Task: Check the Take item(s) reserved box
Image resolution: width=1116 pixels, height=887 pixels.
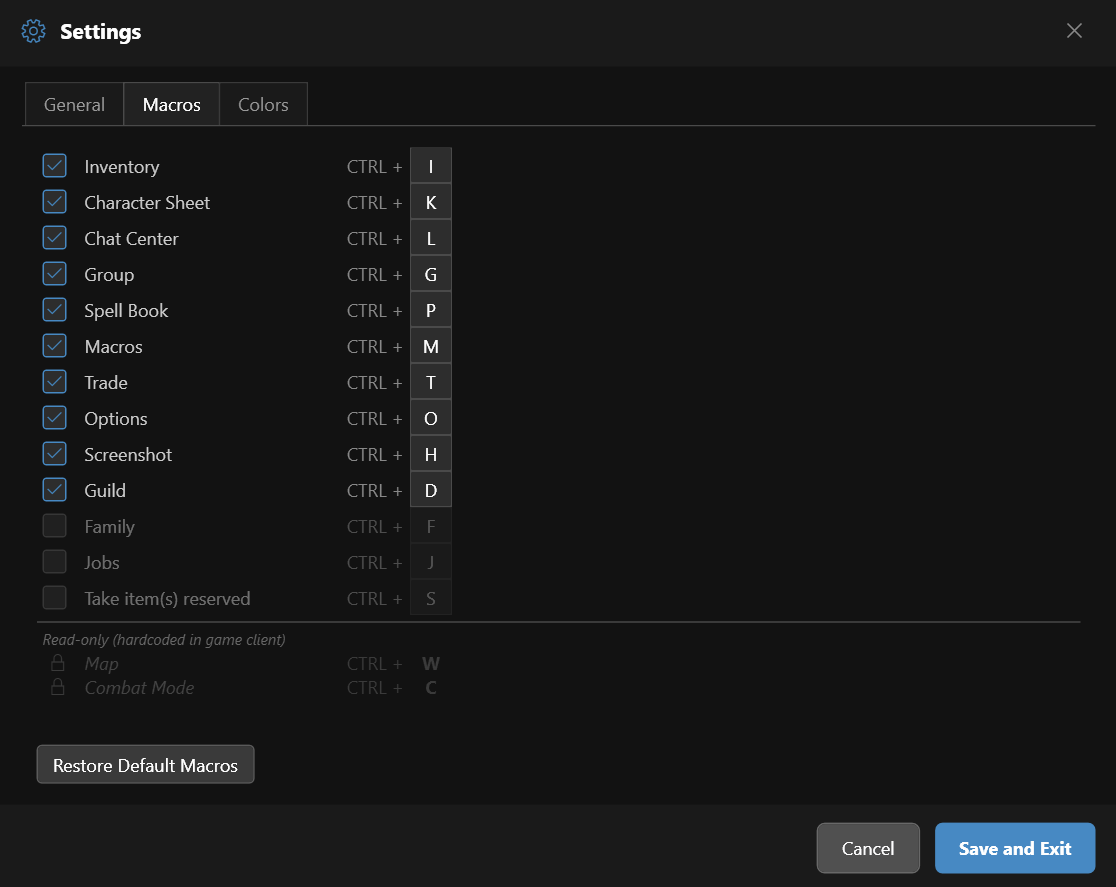Action: 55,598
